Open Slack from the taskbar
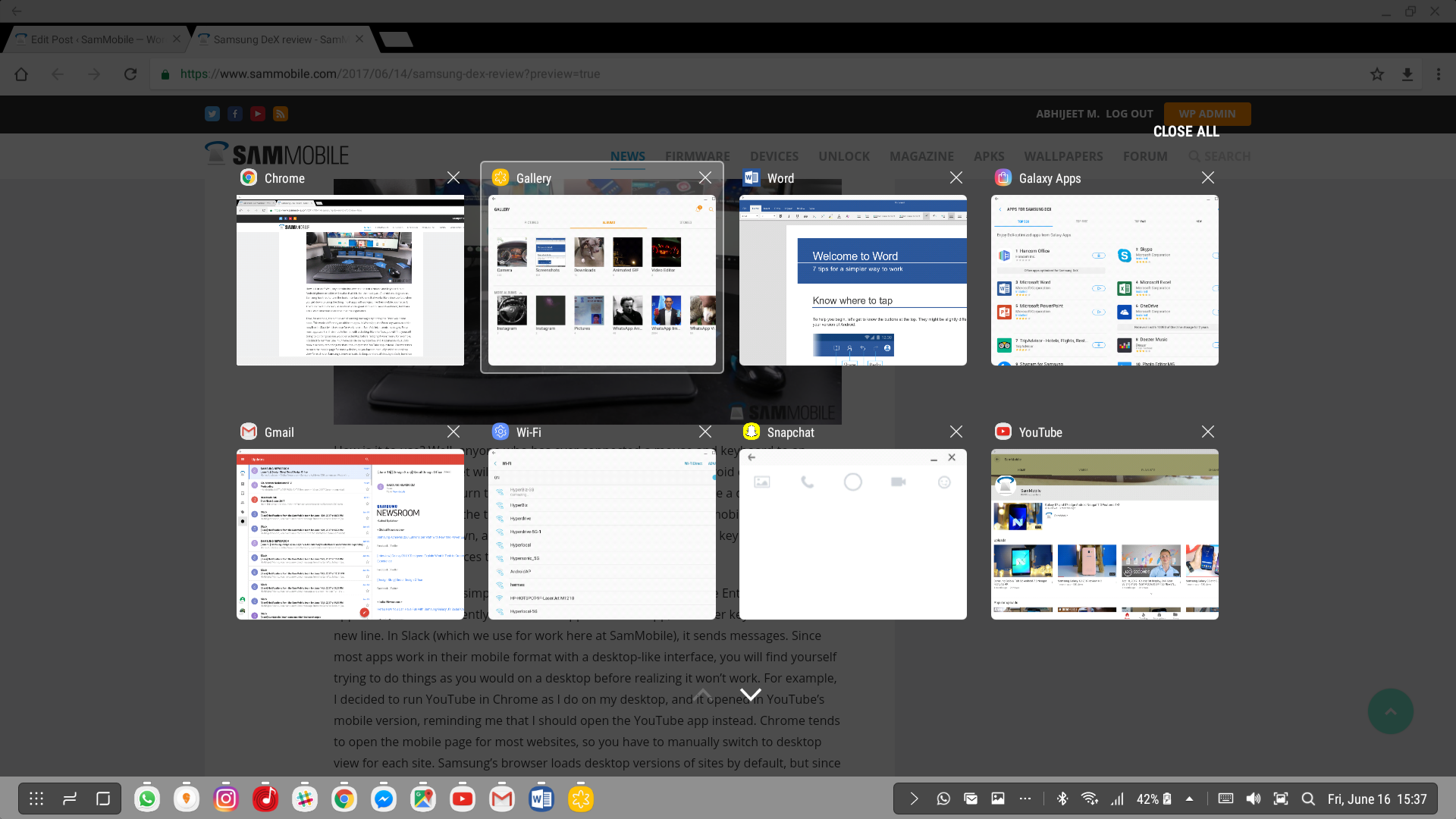Screen dimensions: 1456x819 tap(305, 799)
